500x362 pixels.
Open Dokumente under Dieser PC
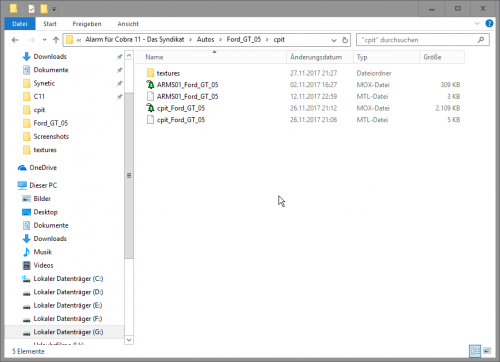coord(51,225)
